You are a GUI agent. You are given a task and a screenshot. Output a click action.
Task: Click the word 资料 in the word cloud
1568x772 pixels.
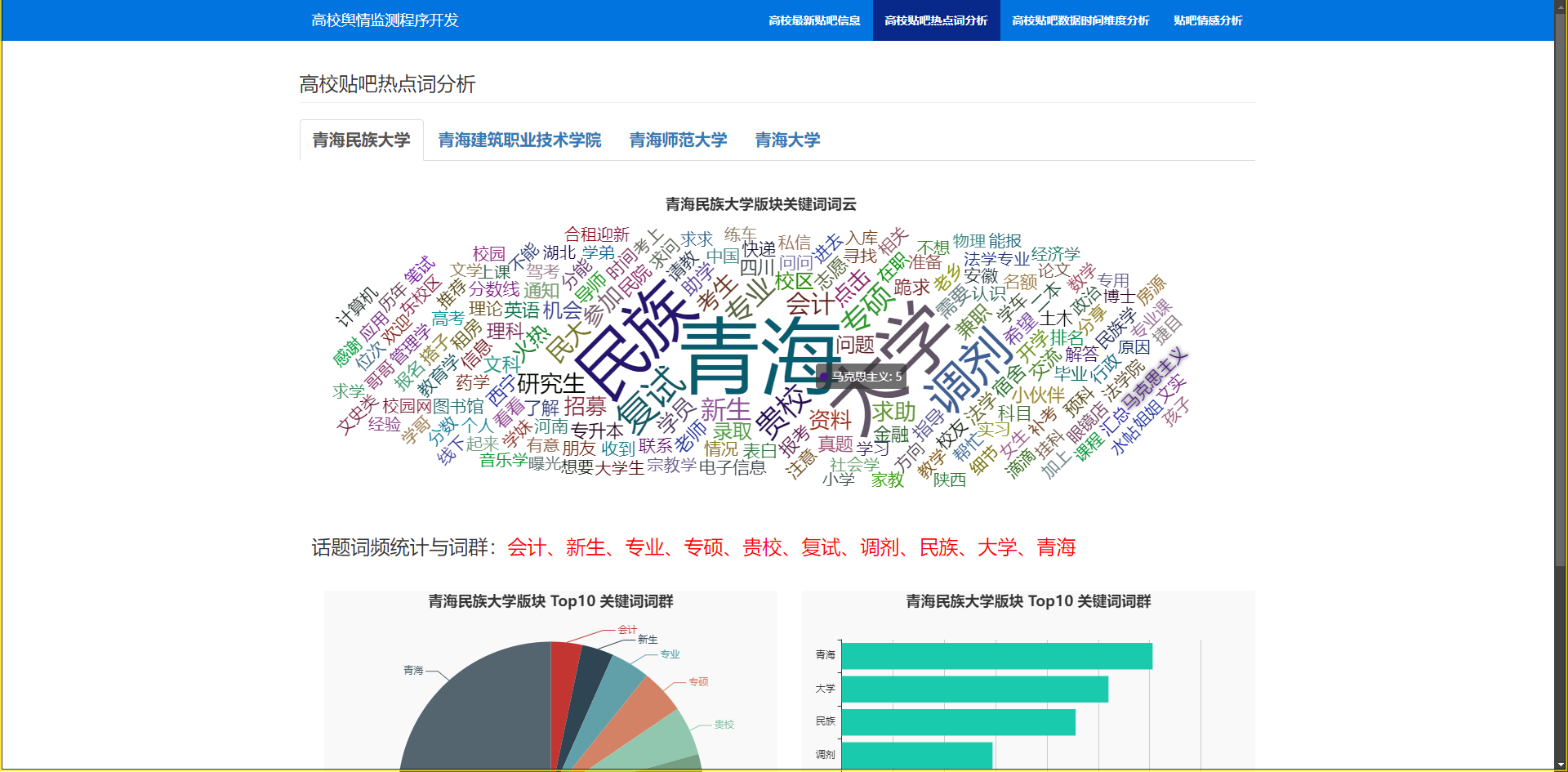(830, 420)
